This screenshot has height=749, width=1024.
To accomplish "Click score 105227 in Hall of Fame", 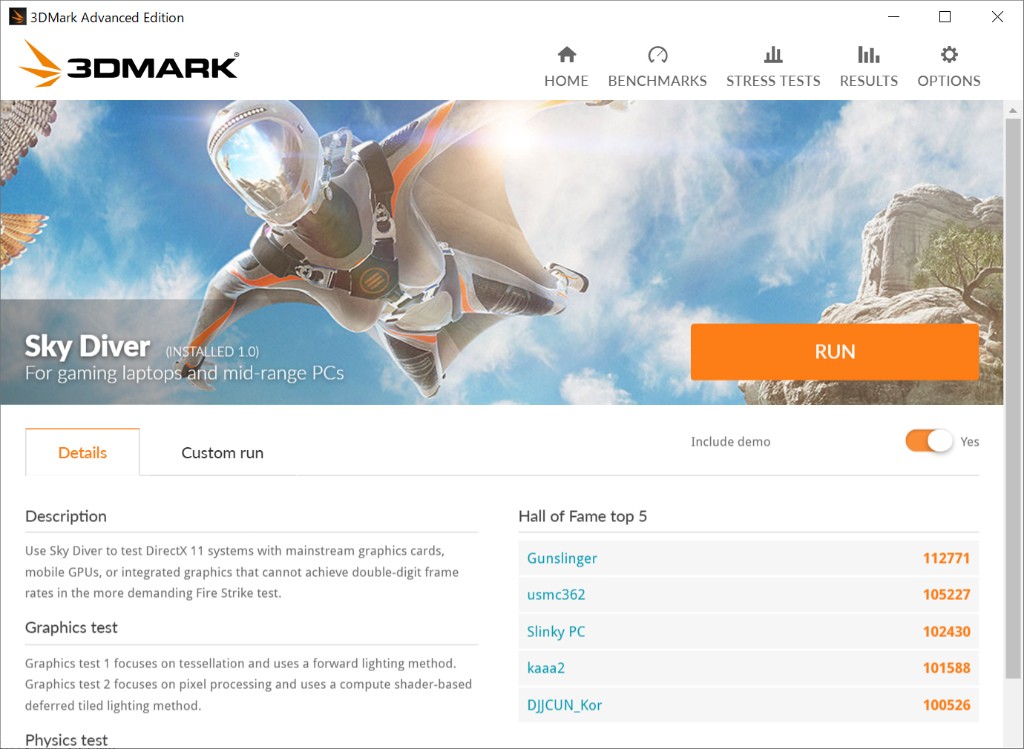I will click(946, 595).
